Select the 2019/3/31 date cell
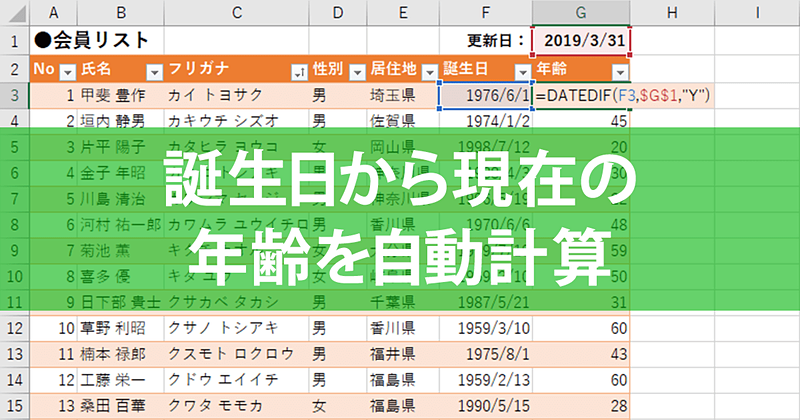The image size is (800, 420). pos(581,41)
